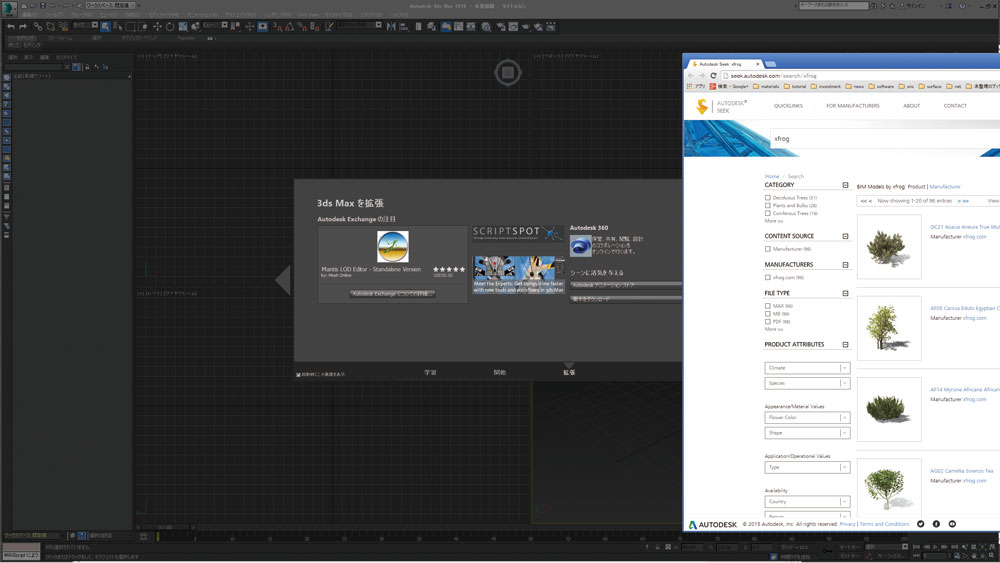Viewport: 1000px width, 563px height.
Task: Activate the Select Object tool
Action: (105, 27)
